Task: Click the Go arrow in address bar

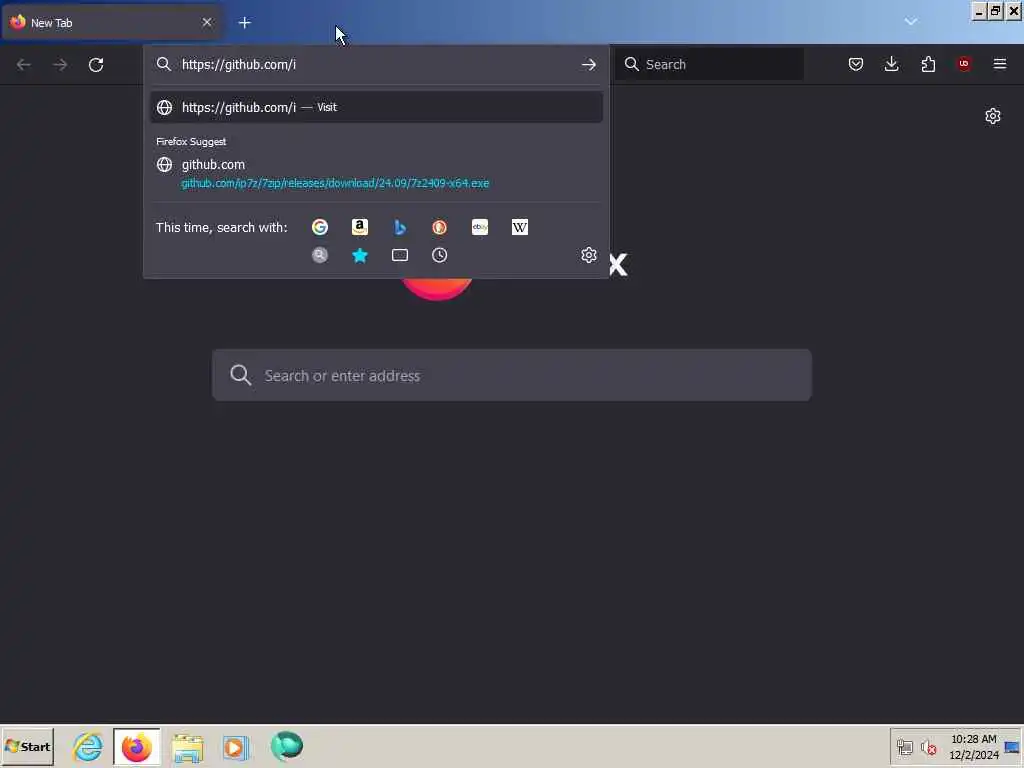Action: click(588, 65)
